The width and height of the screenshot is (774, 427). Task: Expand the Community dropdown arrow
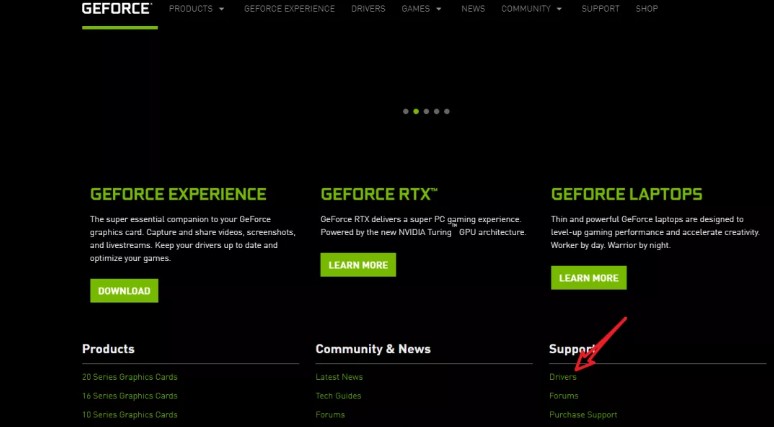(559, 9)
